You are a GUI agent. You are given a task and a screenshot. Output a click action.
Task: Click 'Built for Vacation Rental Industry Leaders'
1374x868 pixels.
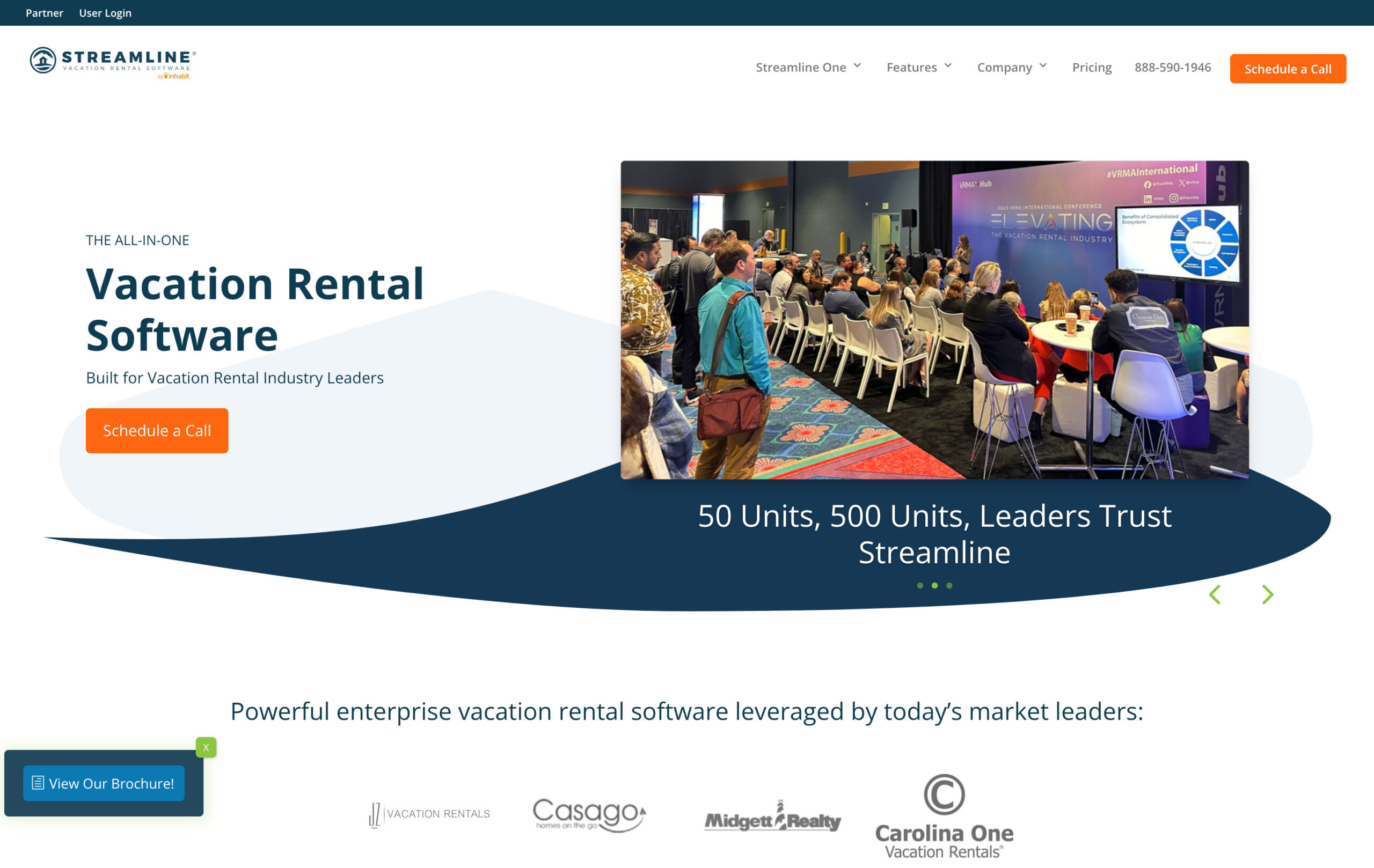(235, 378)
